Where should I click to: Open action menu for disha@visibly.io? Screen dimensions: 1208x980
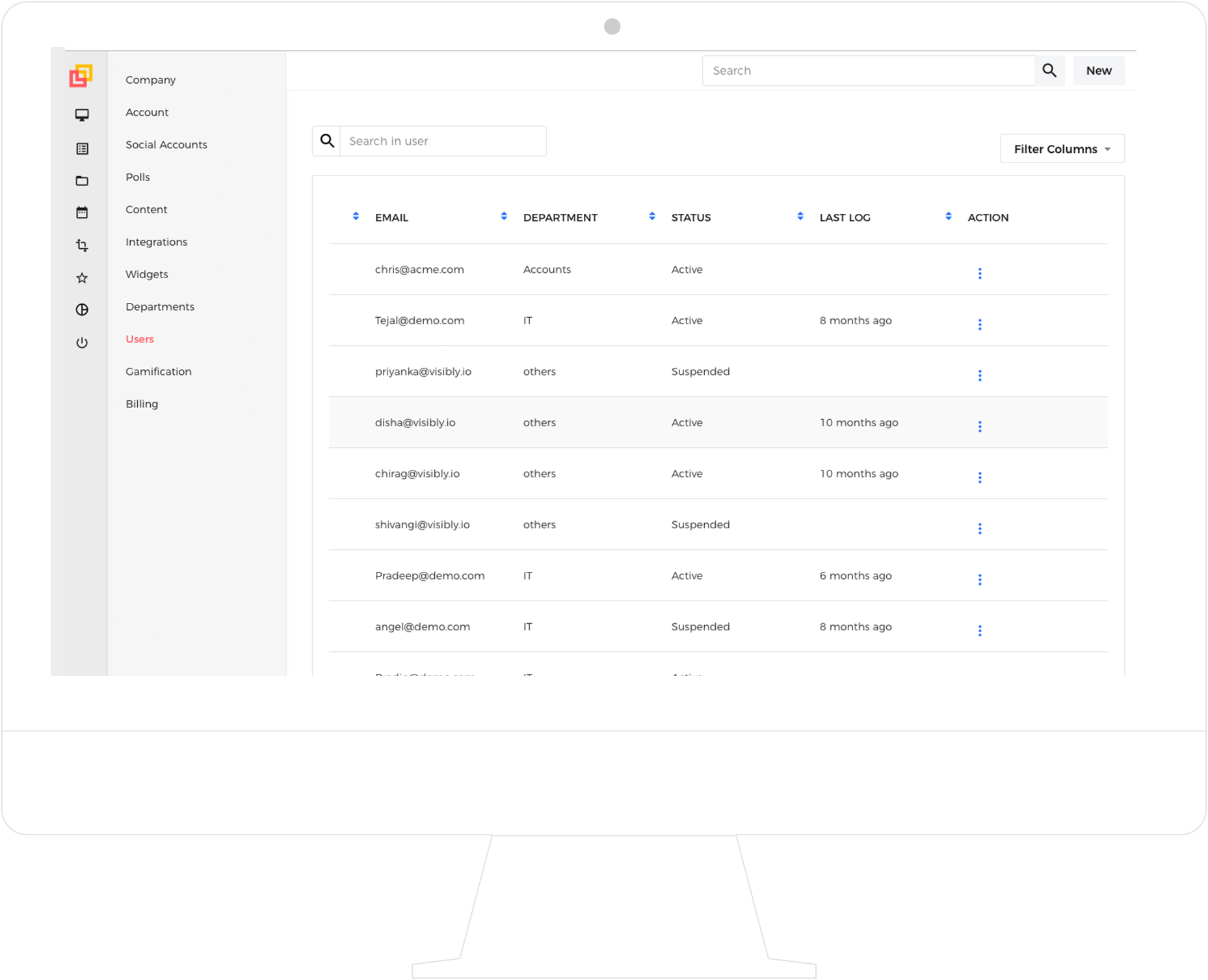click(x=980, y=426)
